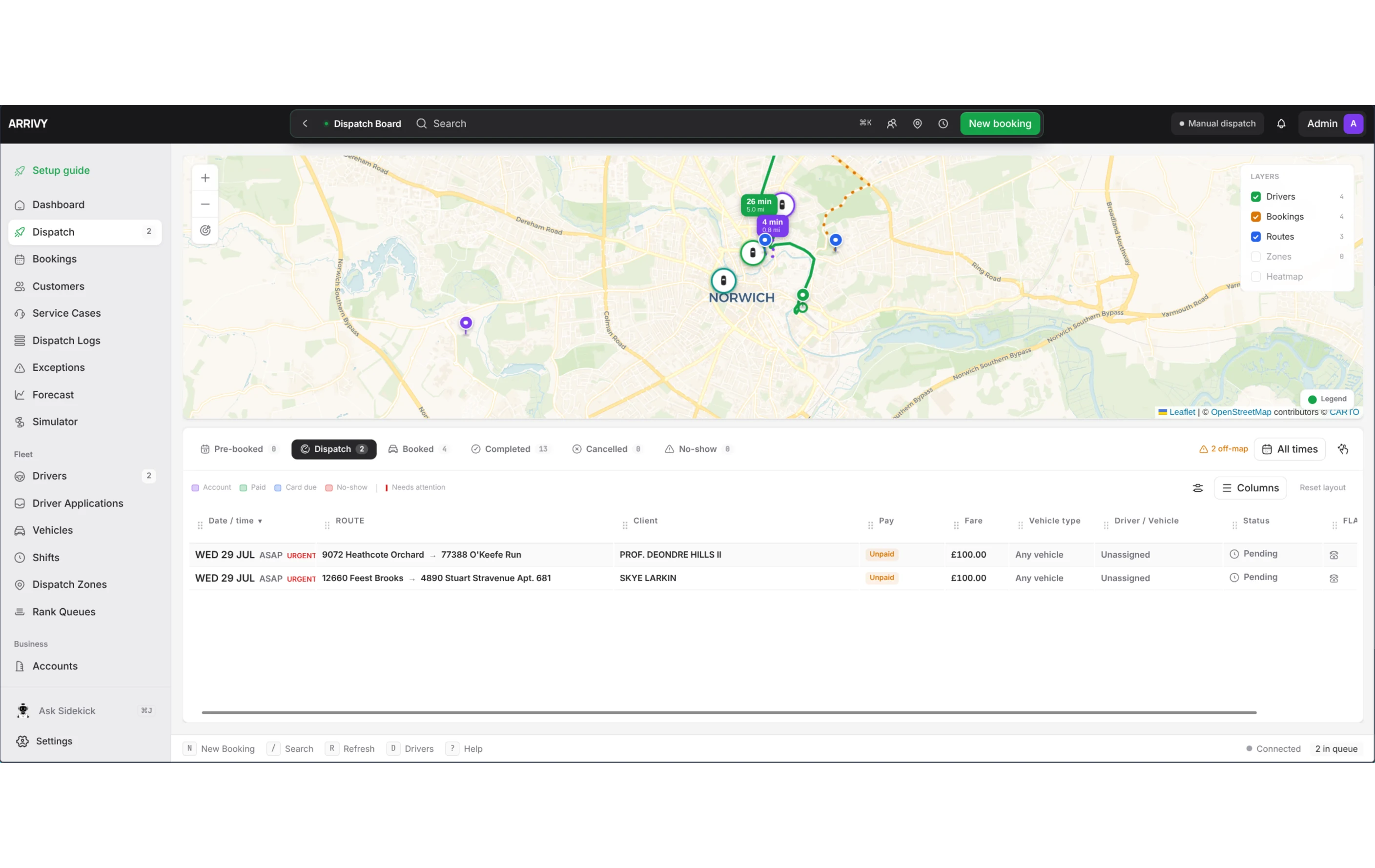
Task: Uncheck the Drivers layer checkbox
Action: pos(1256,196)
